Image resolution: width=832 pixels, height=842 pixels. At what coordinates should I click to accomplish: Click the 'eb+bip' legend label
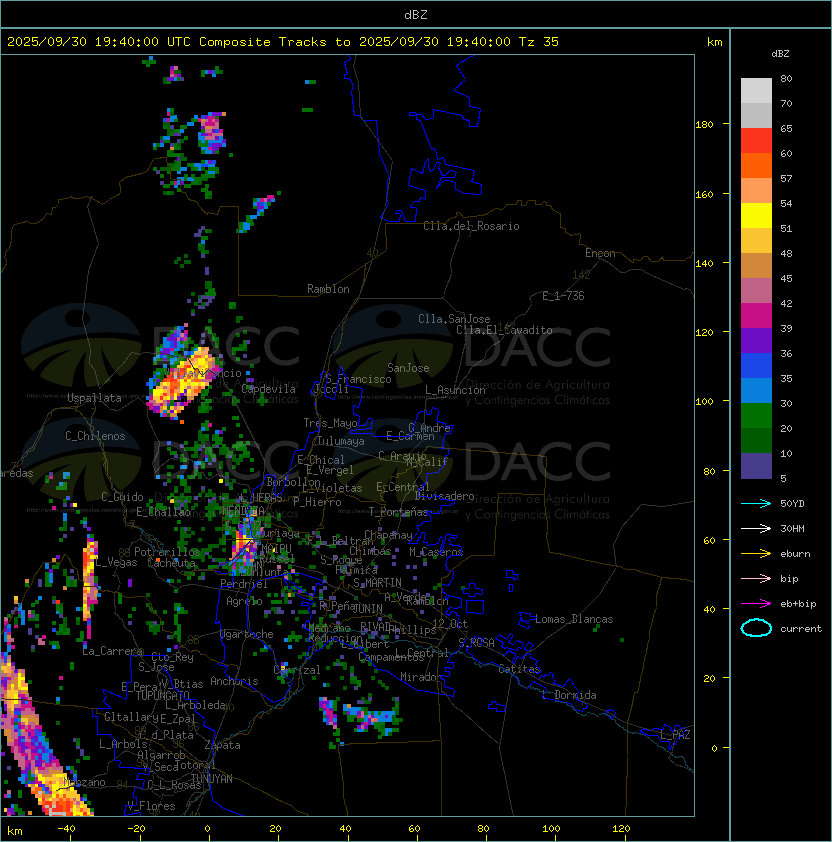[x=798, y=604]
